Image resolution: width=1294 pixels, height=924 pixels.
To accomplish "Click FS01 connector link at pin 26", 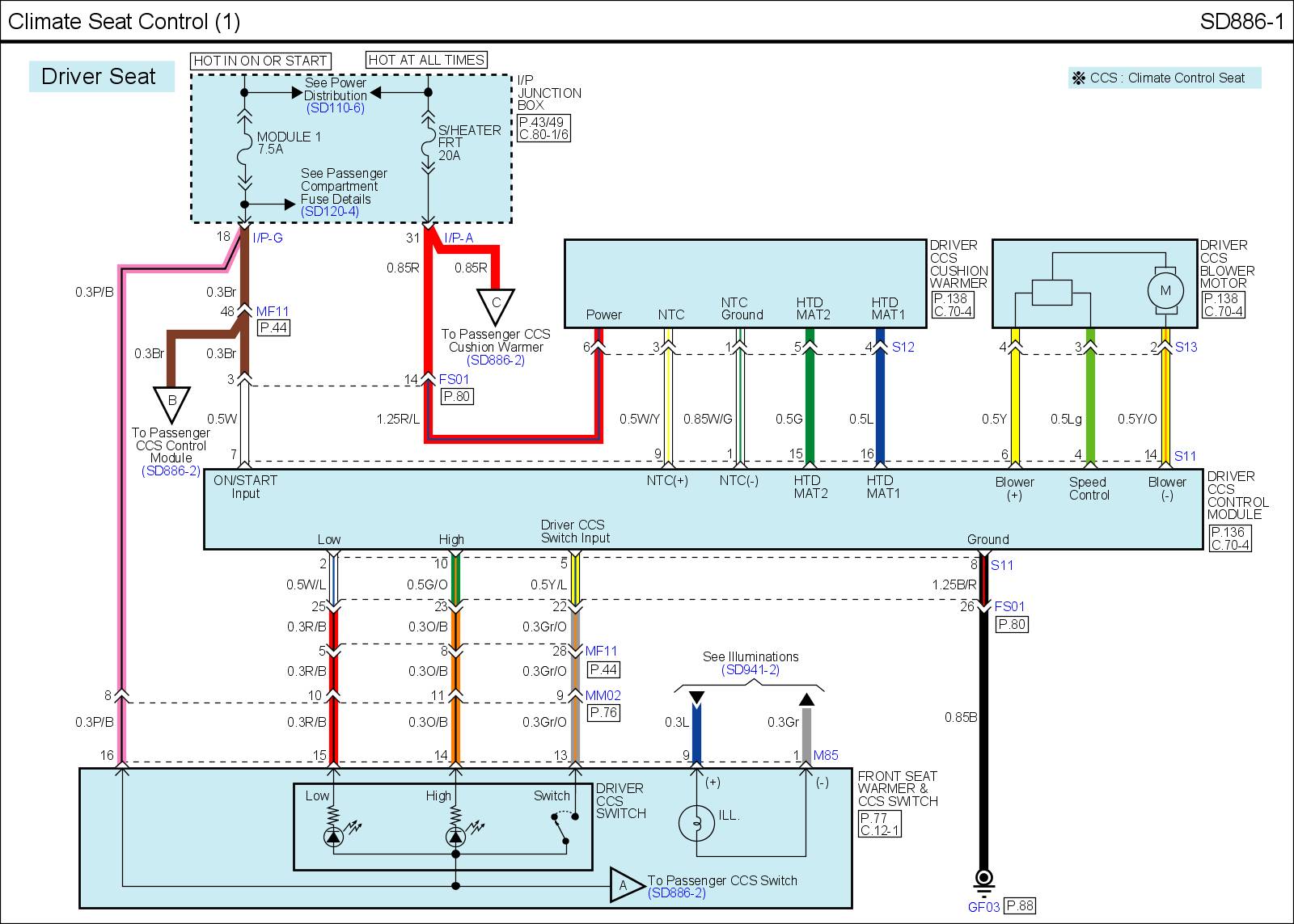I will point(1009,606).
